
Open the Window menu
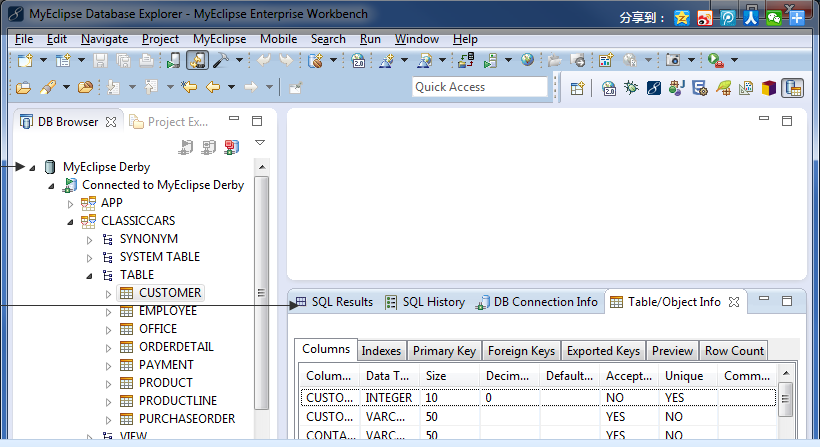coord(417,39)
